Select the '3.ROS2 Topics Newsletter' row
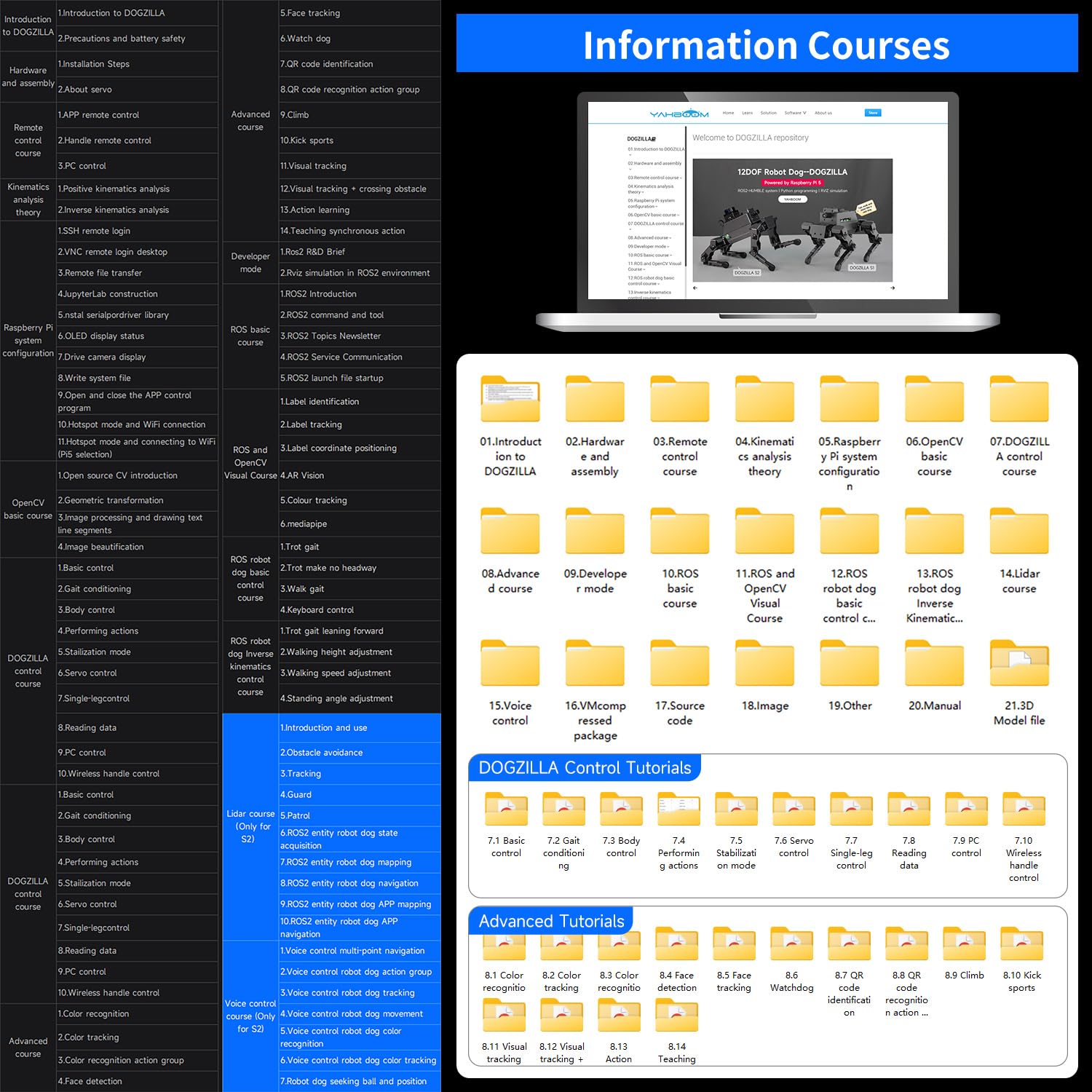 point(360,336)
